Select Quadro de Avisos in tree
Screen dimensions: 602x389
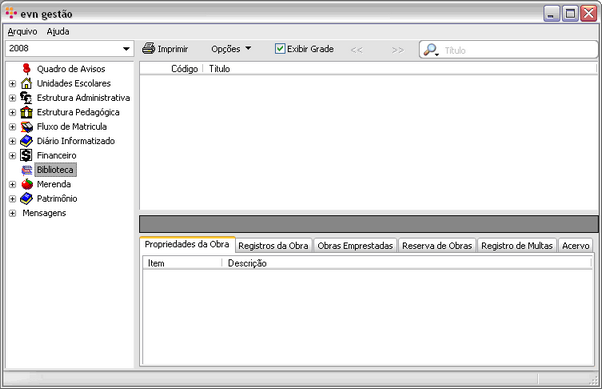(71, 69)
